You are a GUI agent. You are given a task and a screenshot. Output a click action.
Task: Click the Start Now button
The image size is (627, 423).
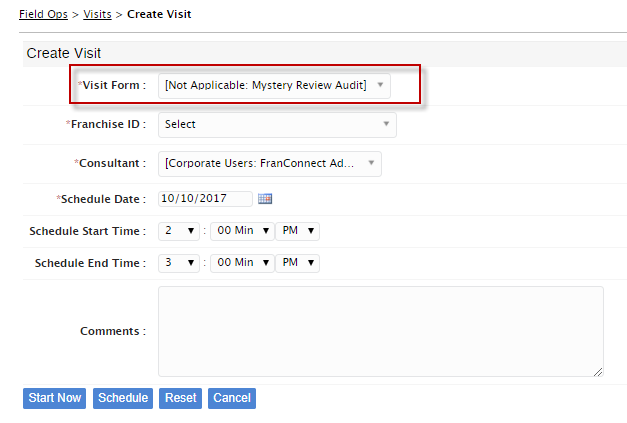[x=54, y=398]
